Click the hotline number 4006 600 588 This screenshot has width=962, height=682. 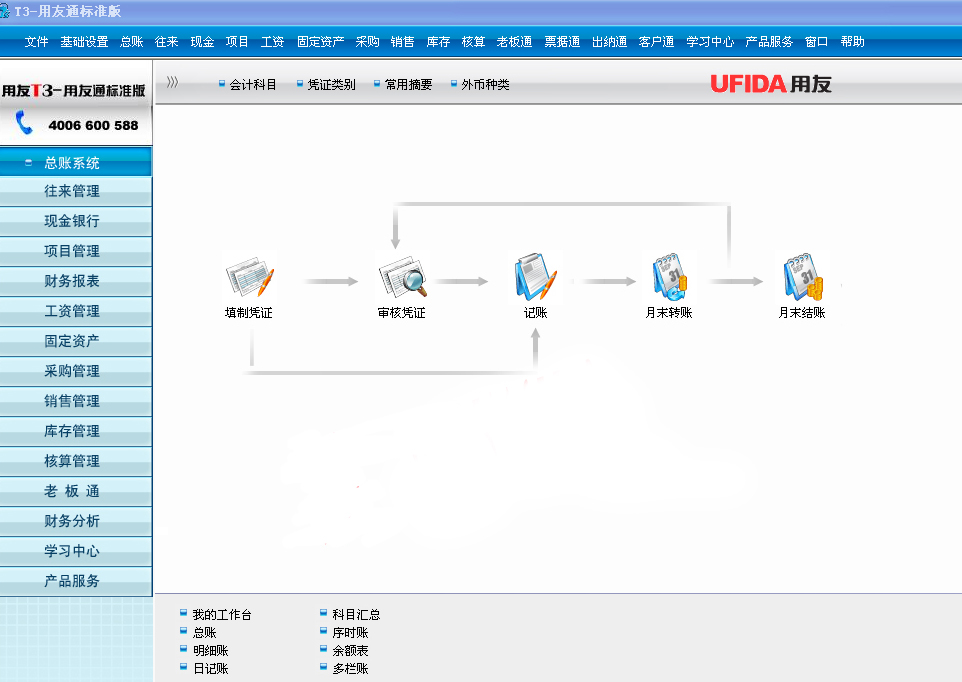click(93, 125)
